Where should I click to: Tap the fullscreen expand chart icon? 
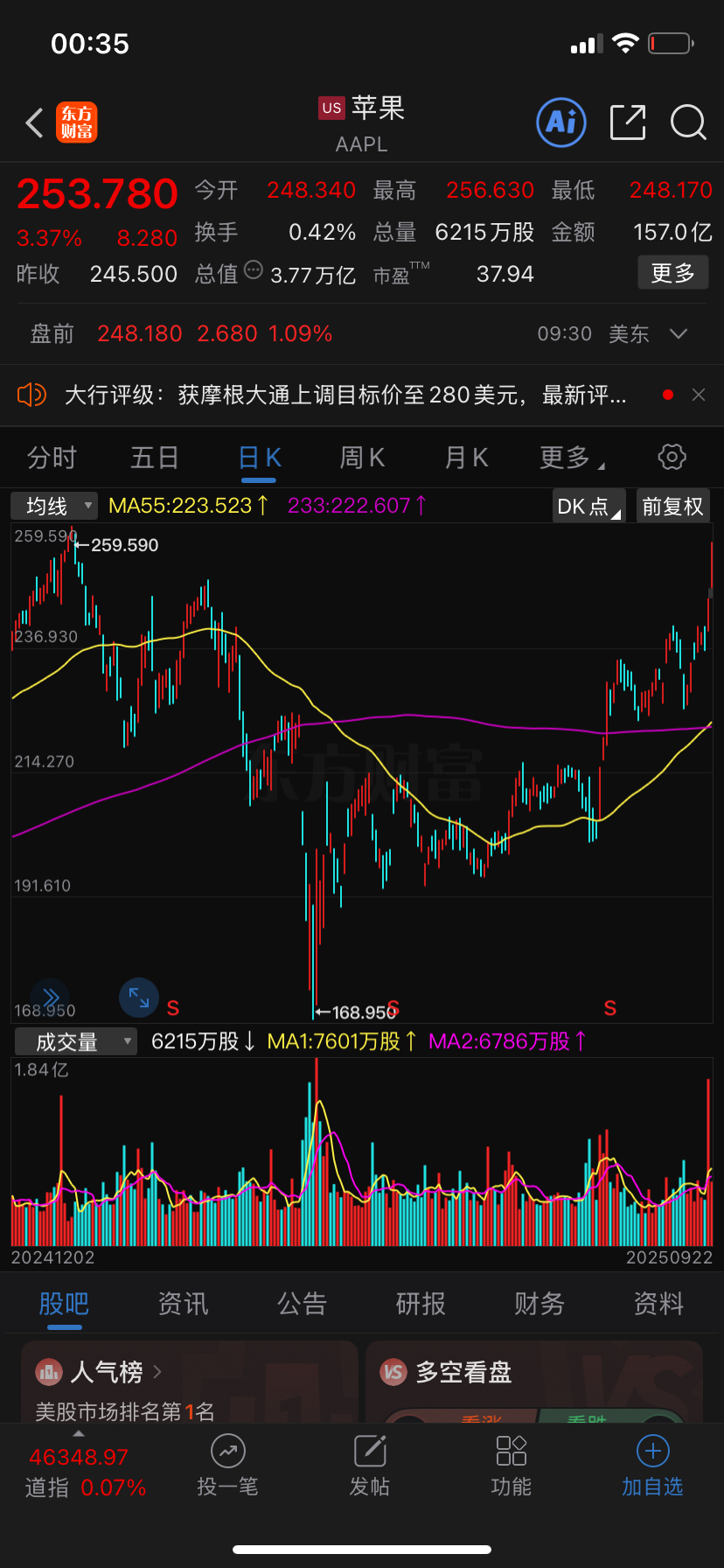pos(138,997)
